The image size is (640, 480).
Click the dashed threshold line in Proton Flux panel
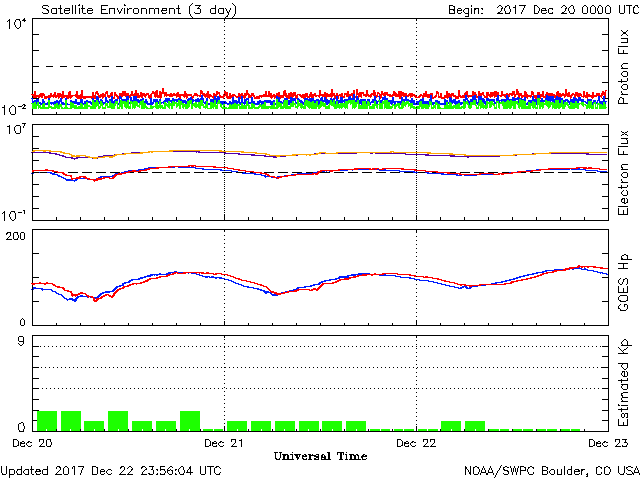320,66
